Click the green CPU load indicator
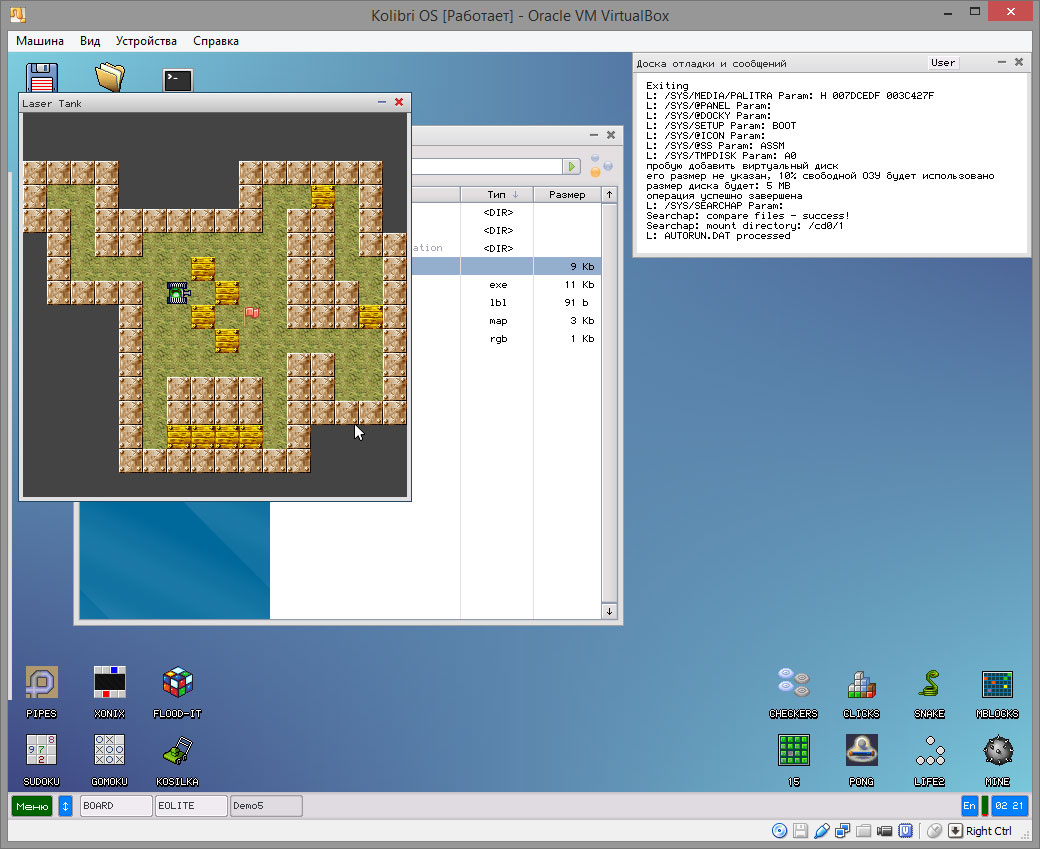 tap(985, 806)
